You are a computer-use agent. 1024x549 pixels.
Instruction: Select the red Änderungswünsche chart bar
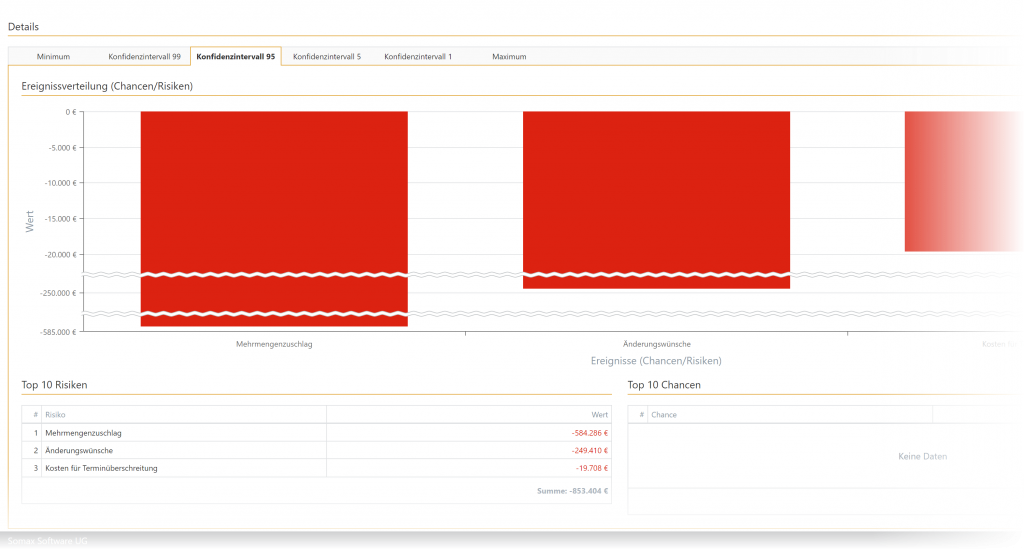[657, 190]
